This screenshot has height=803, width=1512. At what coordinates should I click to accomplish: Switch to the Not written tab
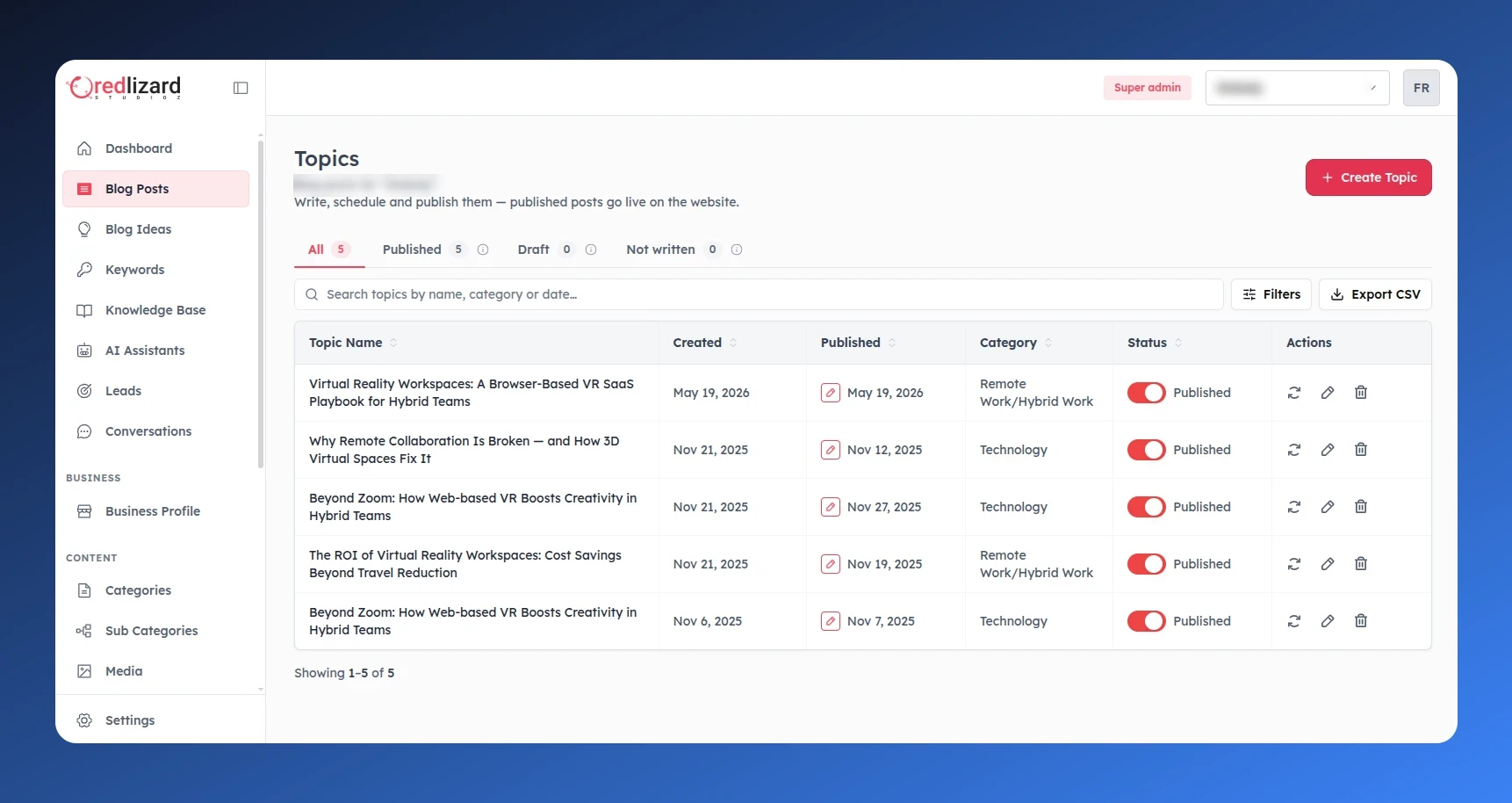click(673, 250)
